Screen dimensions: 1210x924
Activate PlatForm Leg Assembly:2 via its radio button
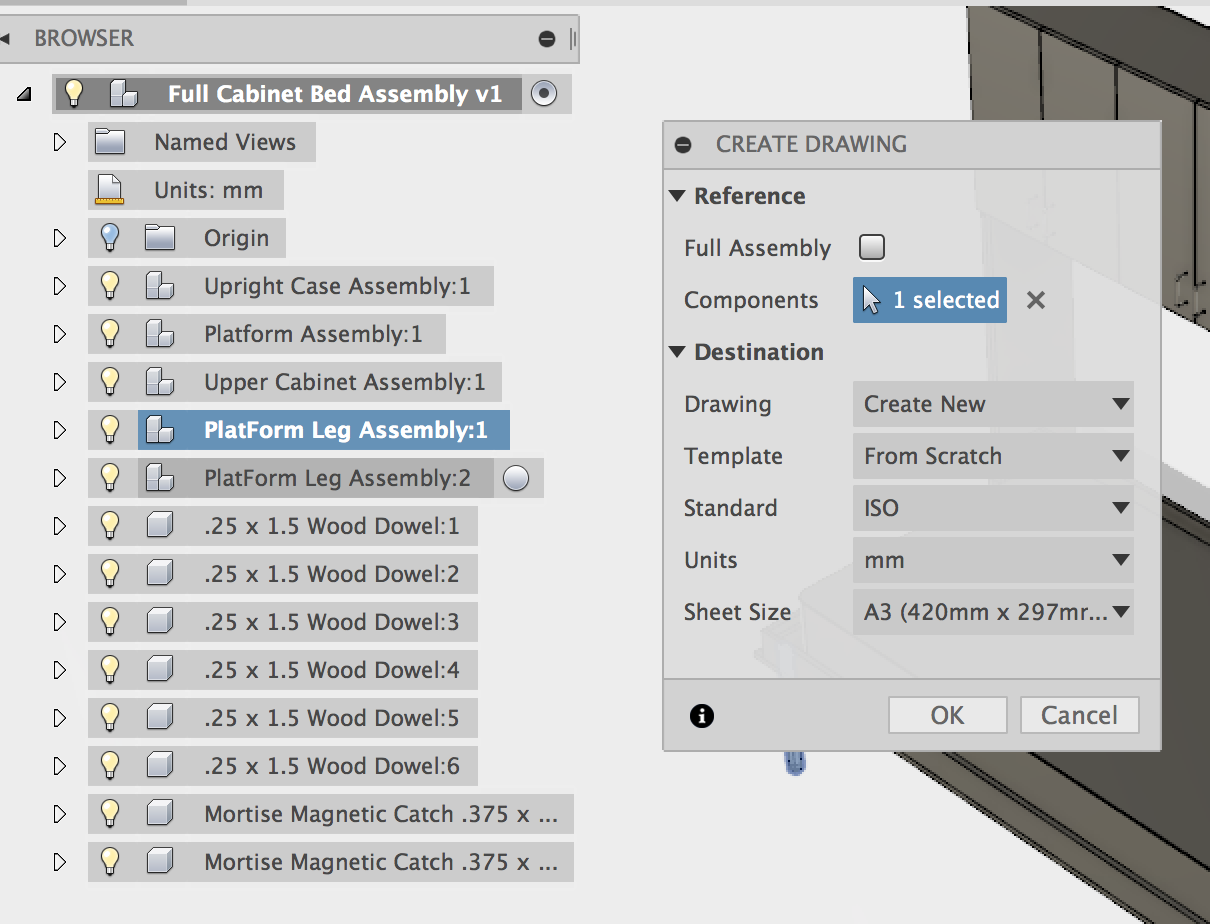point(516,478)
